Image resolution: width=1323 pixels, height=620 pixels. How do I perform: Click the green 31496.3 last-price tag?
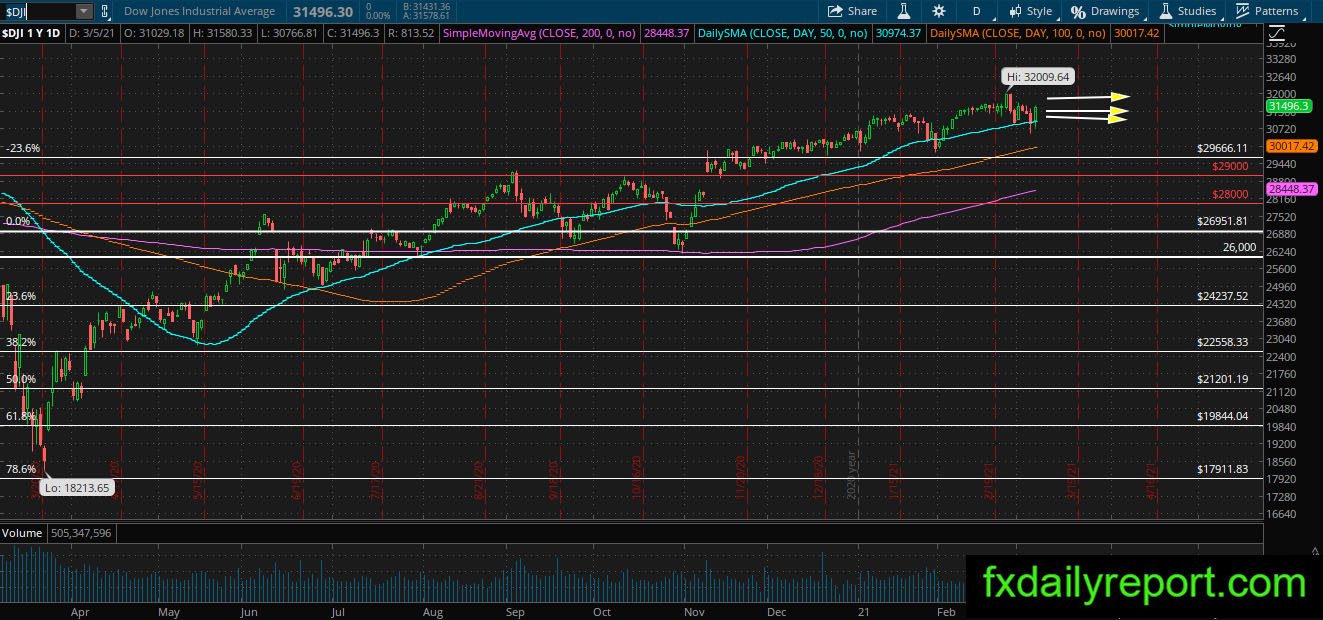(x=1287, y=106)
